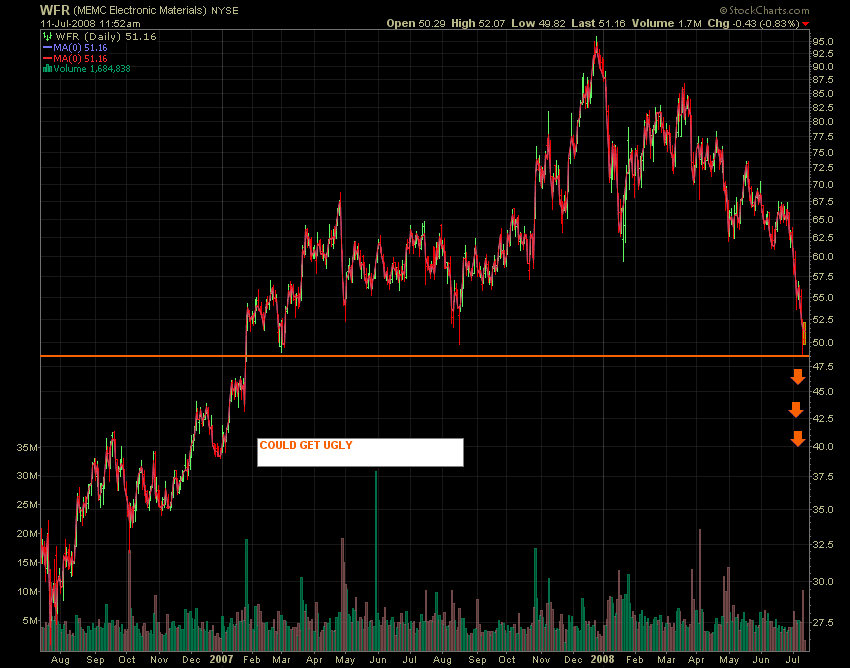The width and height of the screenshot is (850, 668).
Task: Click the 55.0 price axis label
Action: pyautogui.click(x=822, y=298)
